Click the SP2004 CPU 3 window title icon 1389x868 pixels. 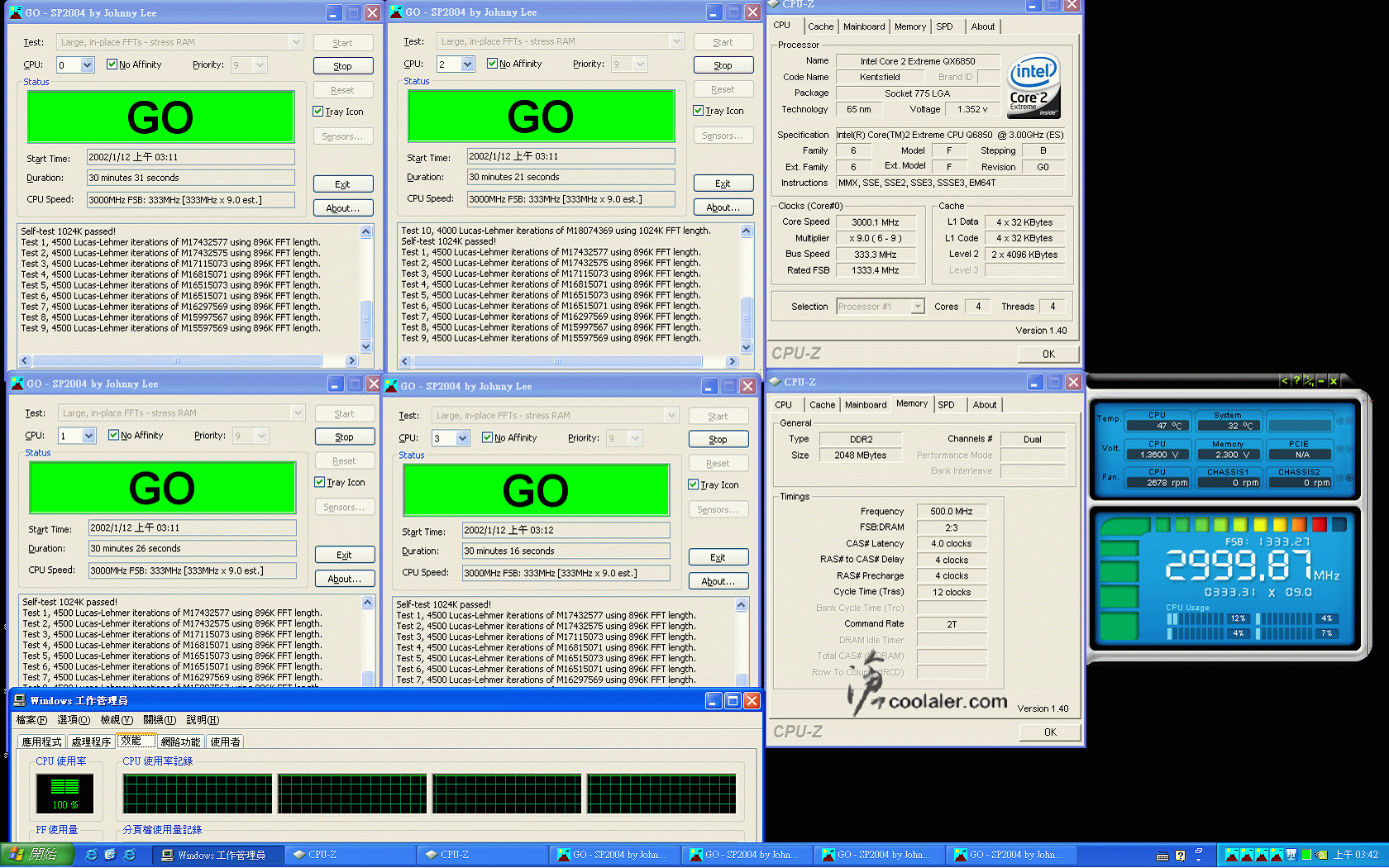391,386
